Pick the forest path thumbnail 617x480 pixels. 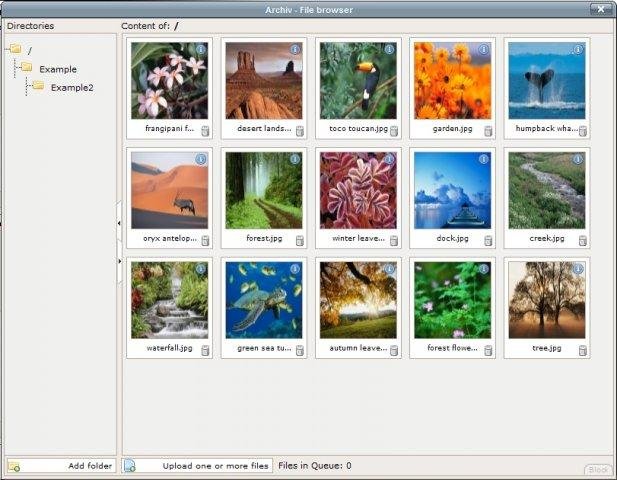[264, 190]
